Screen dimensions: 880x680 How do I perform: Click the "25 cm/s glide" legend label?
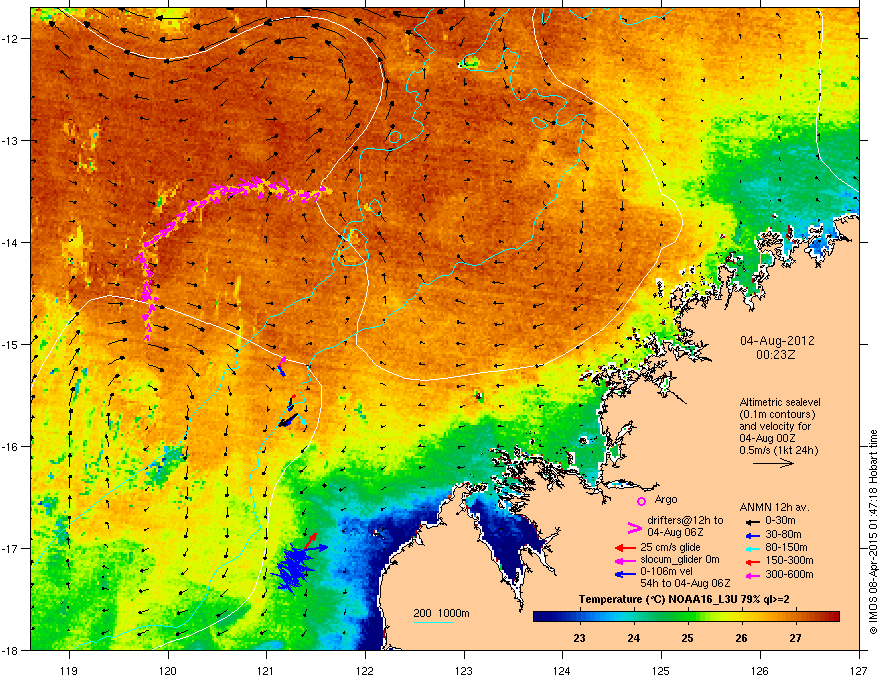point(670,547)
